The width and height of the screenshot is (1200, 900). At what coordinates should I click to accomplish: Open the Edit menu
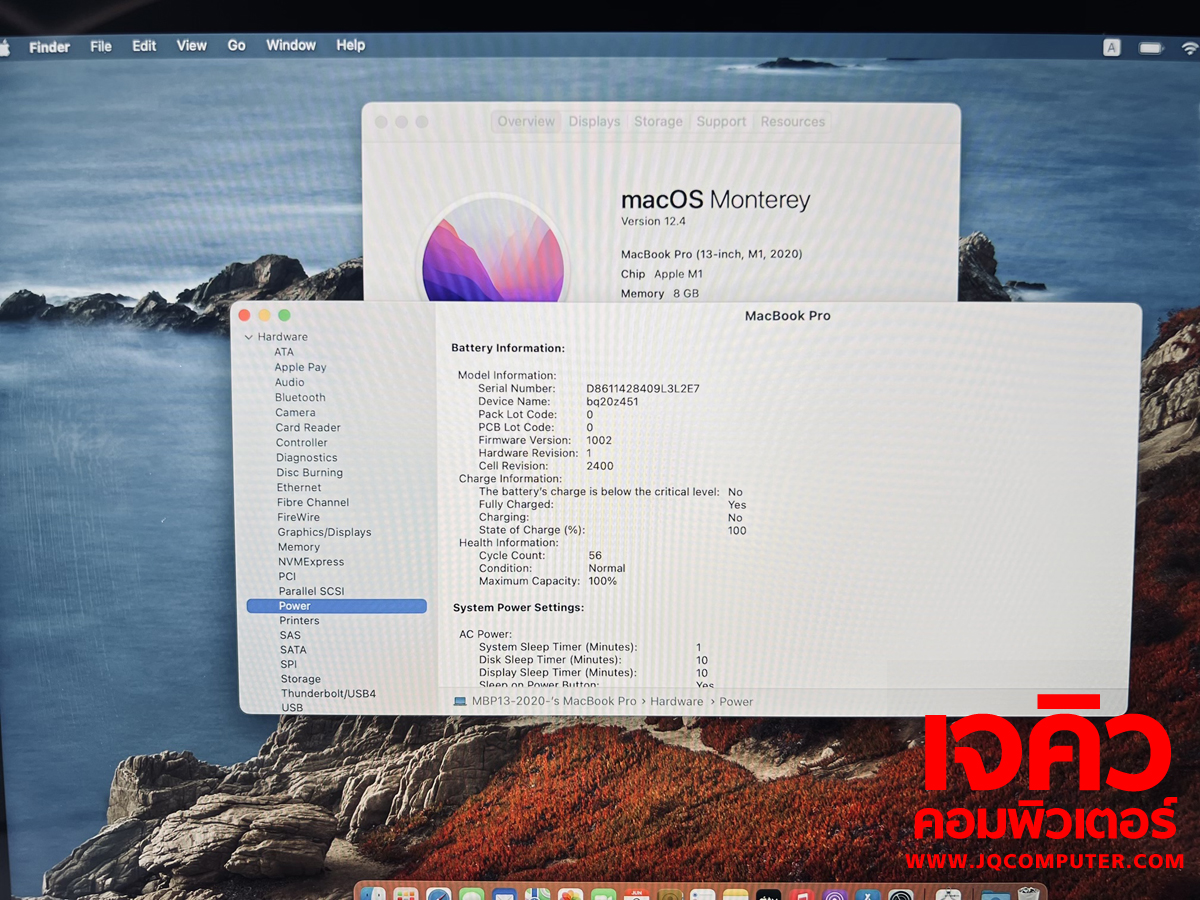click(x=144, y=46)
